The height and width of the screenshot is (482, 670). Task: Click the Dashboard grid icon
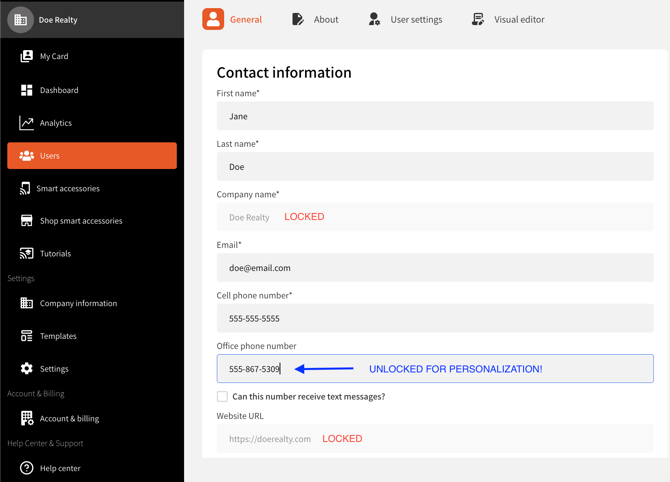coord(26,90)
